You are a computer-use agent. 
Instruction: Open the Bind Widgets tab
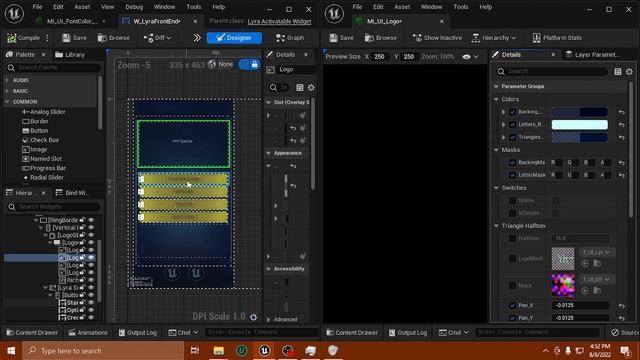coord(72,193)
